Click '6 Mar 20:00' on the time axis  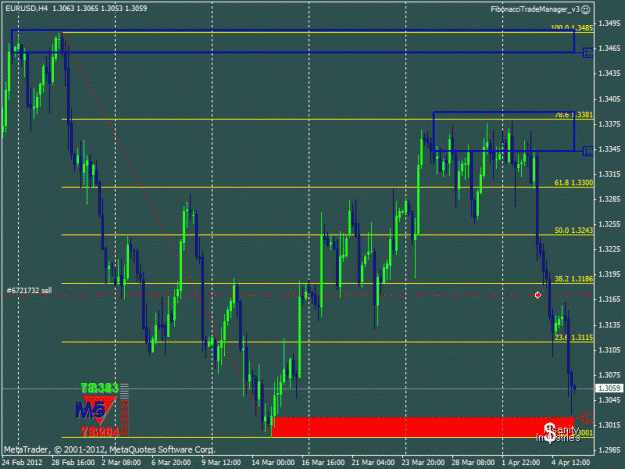171,463
